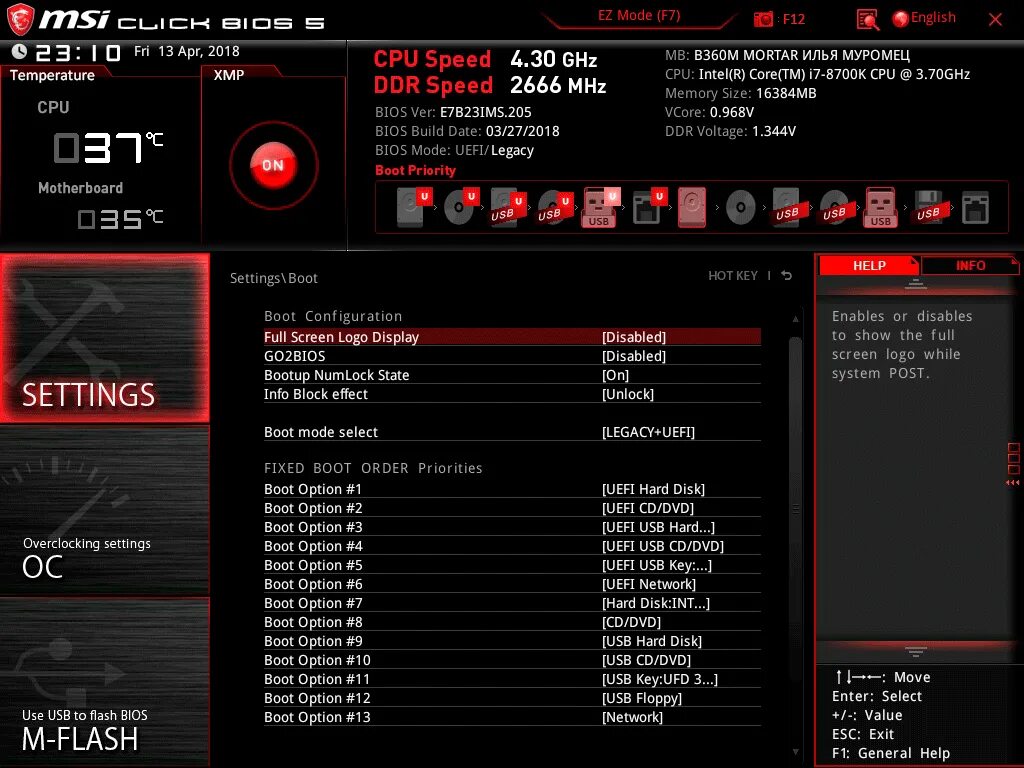Screen dimensions: 1024x768
Task: Click the favorites arrows on the right edge
Action: pos(1013,483)
